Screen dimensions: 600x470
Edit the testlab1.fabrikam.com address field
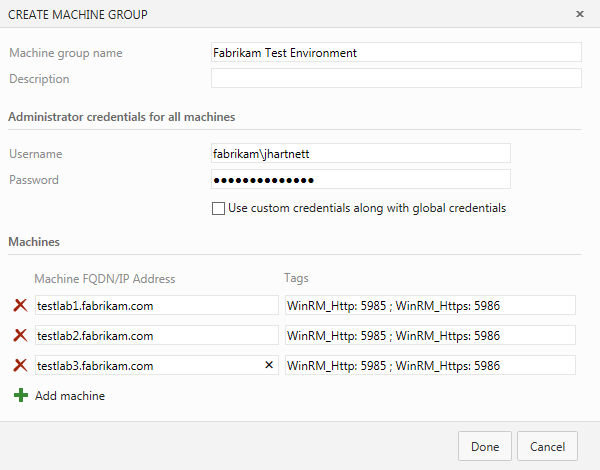[155, 306]
